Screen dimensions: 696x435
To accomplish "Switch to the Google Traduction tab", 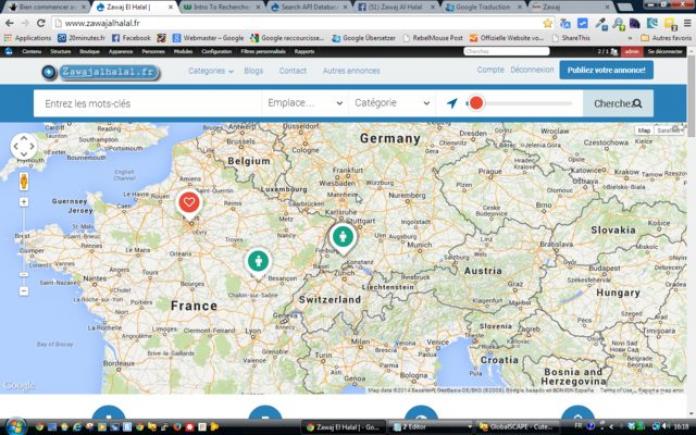I will click(483, 7).
